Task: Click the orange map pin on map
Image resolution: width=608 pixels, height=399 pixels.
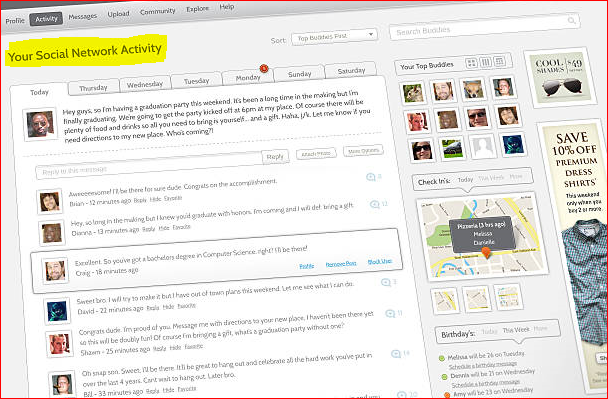Action: click(486, 254)
